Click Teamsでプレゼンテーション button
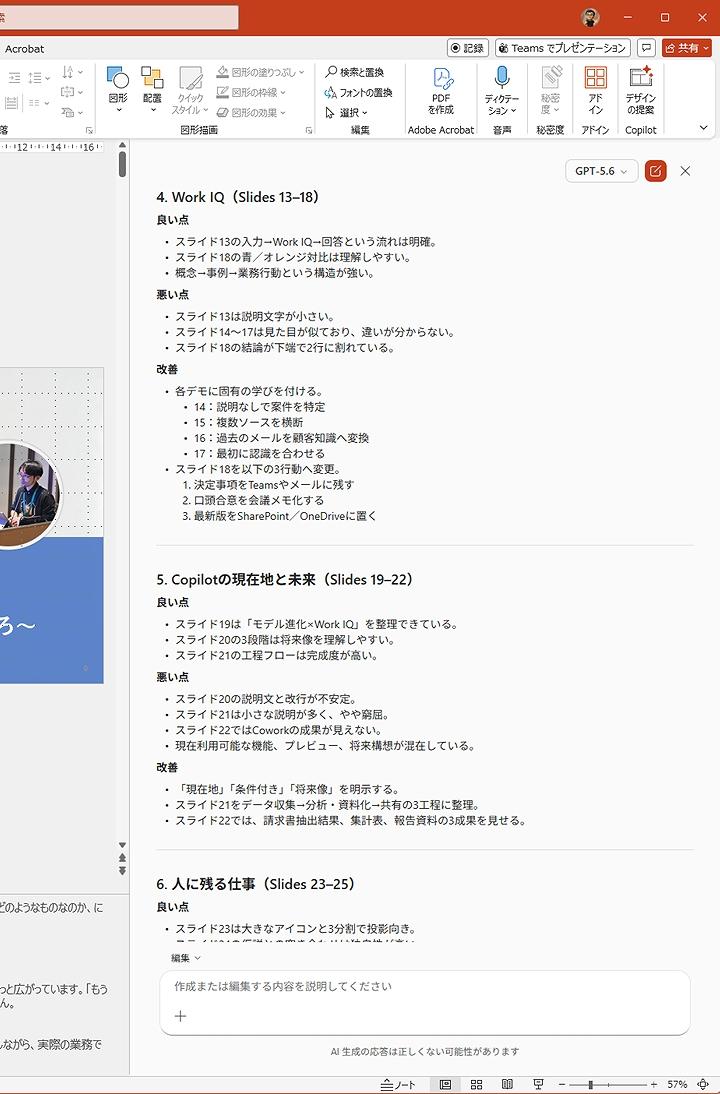720x1094 pixels. (x=563, y=48)
